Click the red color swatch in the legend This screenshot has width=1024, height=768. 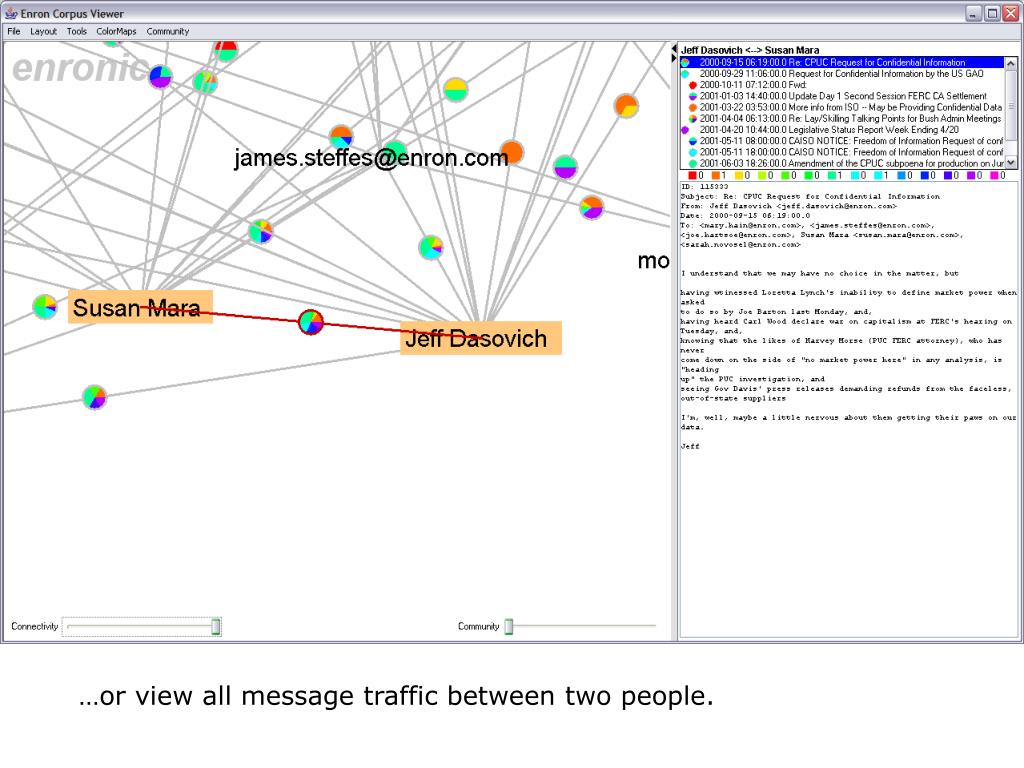[x=692, y=176]
